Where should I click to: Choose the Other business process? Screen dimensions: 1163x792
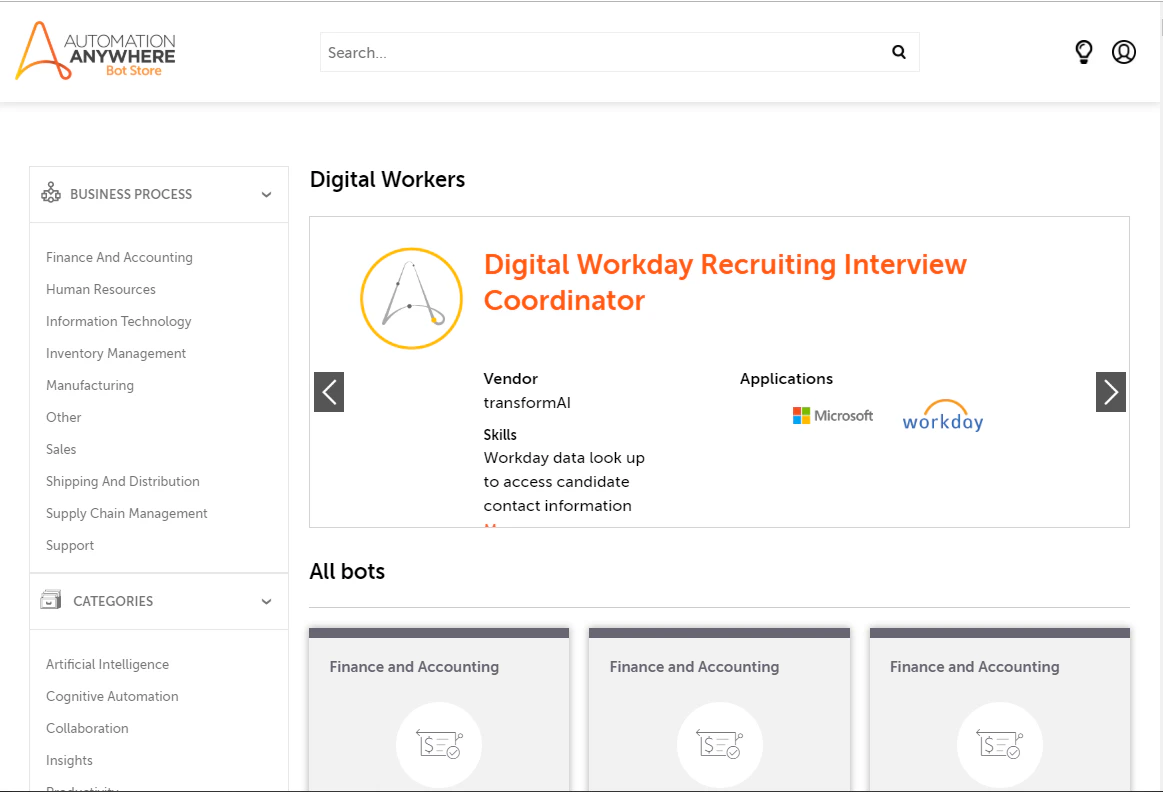(x=64, y=417)
